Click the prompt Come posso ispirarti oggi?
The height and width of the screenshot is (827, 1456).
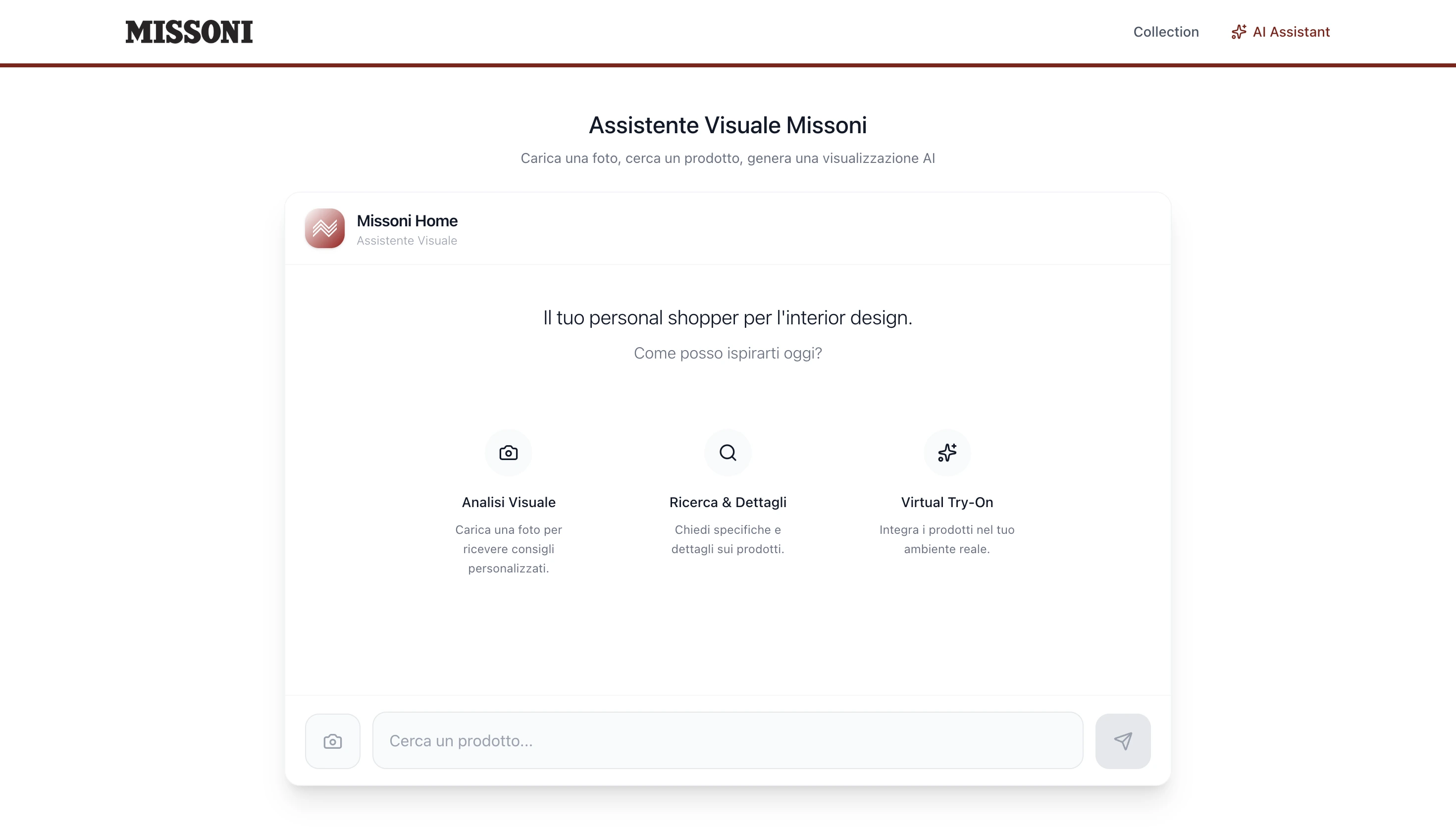pyautogui.click(x=728, y=353)
